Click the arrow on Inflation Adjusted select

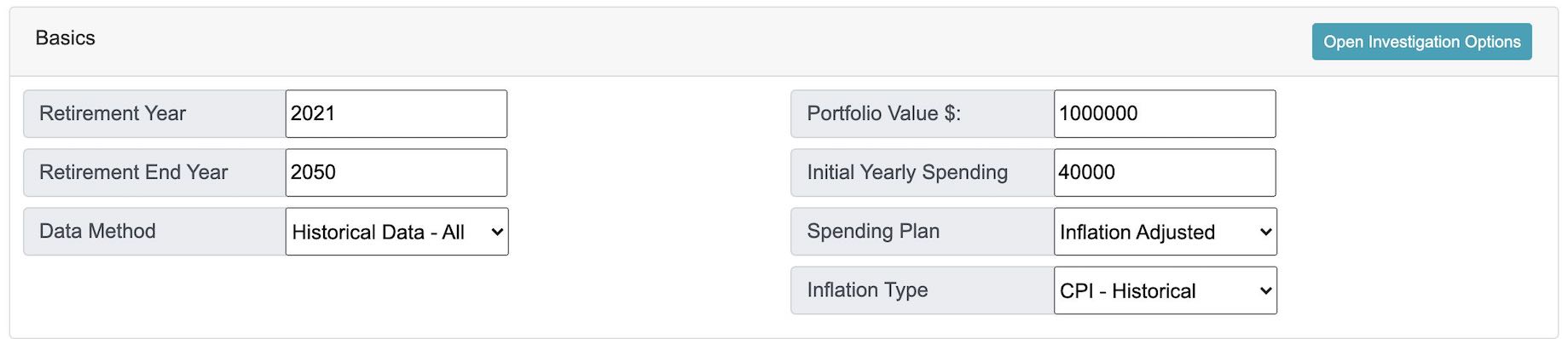tap(1265, 232)
